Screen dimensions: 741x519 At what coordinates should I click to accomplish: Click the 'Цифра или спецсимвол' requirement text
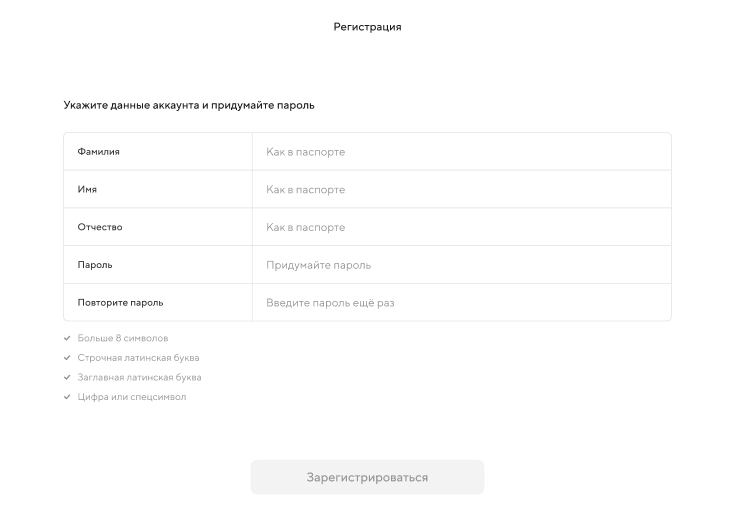coord(132,397)
